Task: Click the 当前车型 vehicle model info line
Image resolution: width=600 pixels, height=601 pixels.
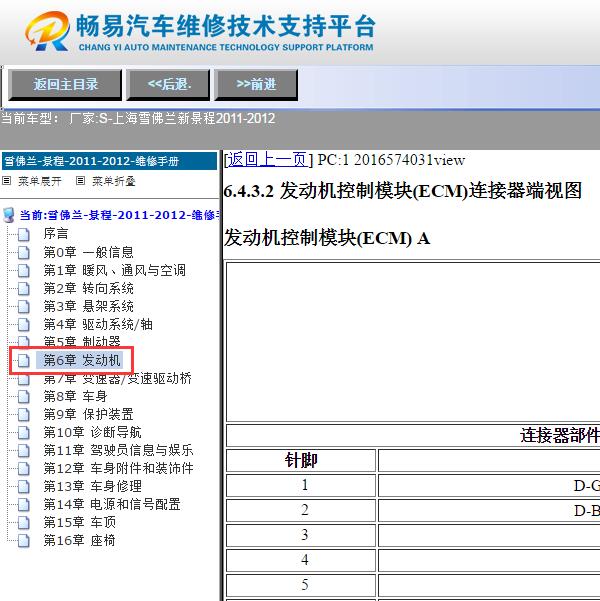Action: [138, 118]
